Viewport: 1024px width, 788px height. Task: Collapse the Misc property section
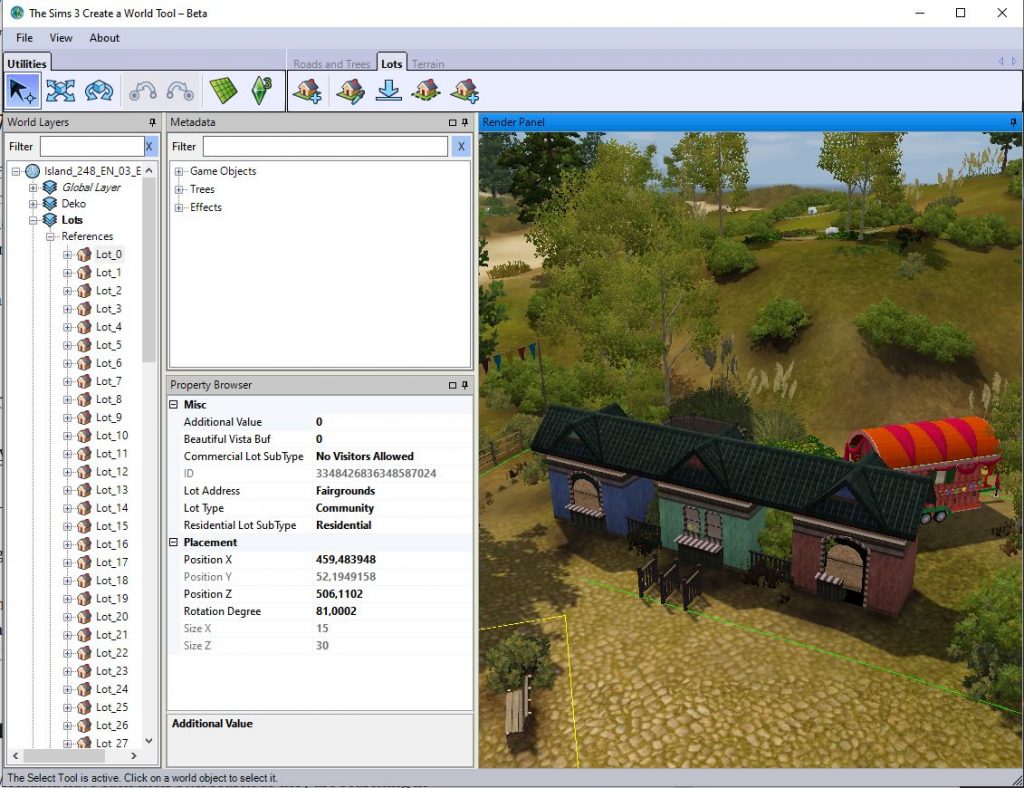174,405
